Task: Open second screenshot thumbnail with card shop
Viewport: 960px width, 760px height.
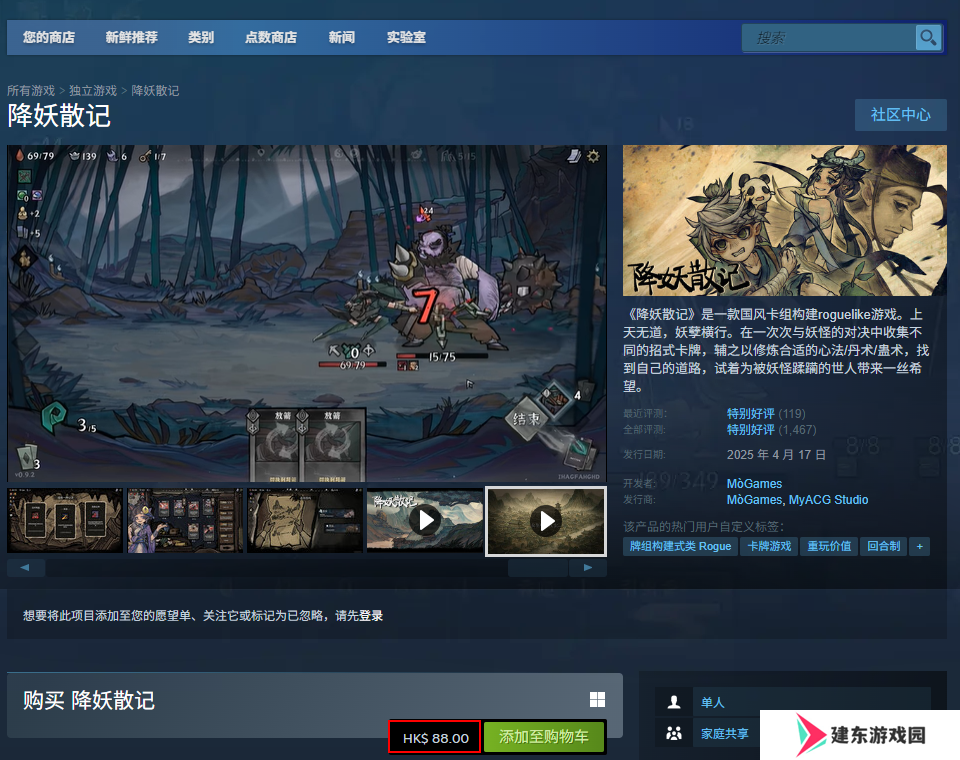Action: [x=185, y=521]
